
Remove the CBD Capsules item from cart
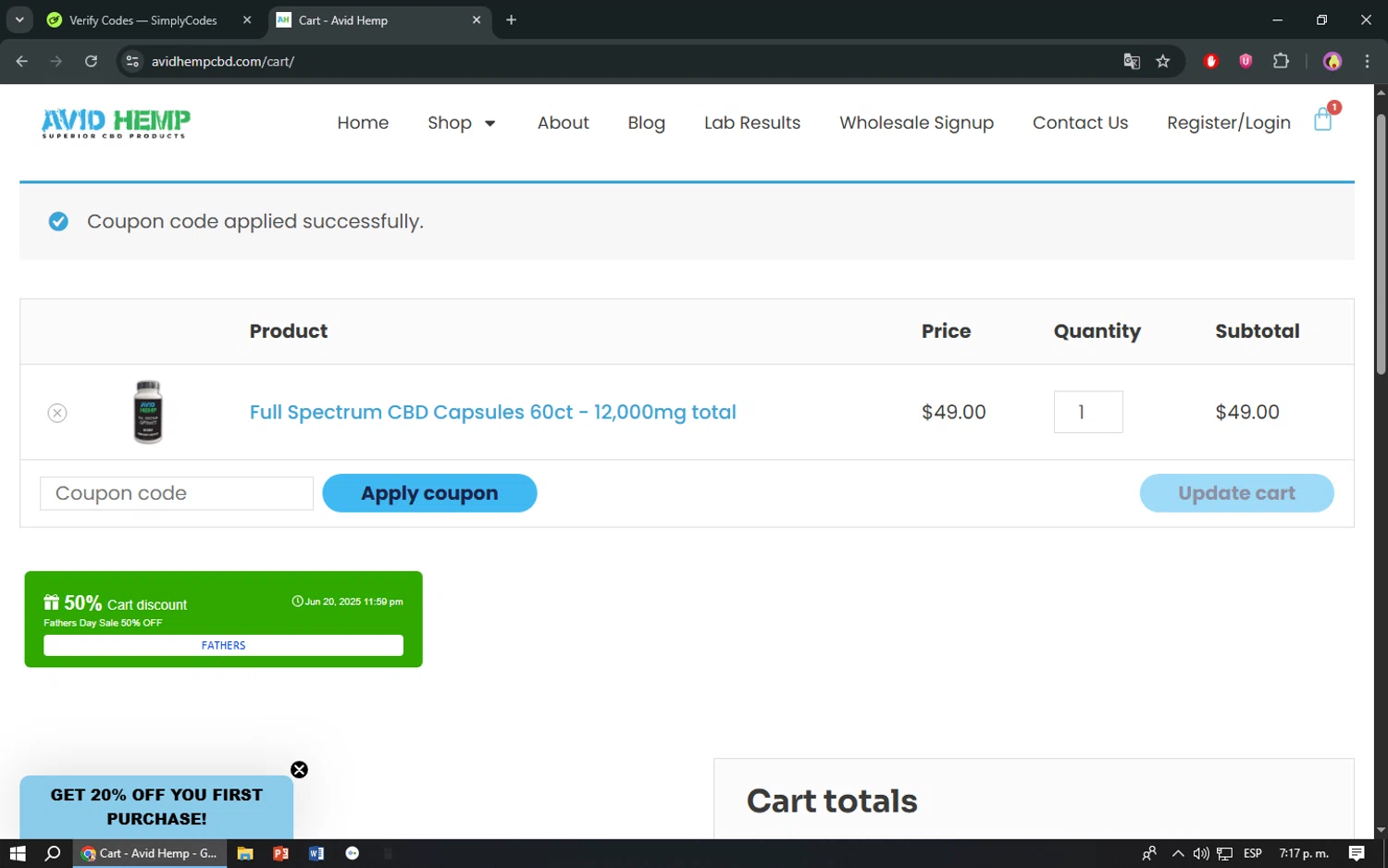[x=57, y=413]
